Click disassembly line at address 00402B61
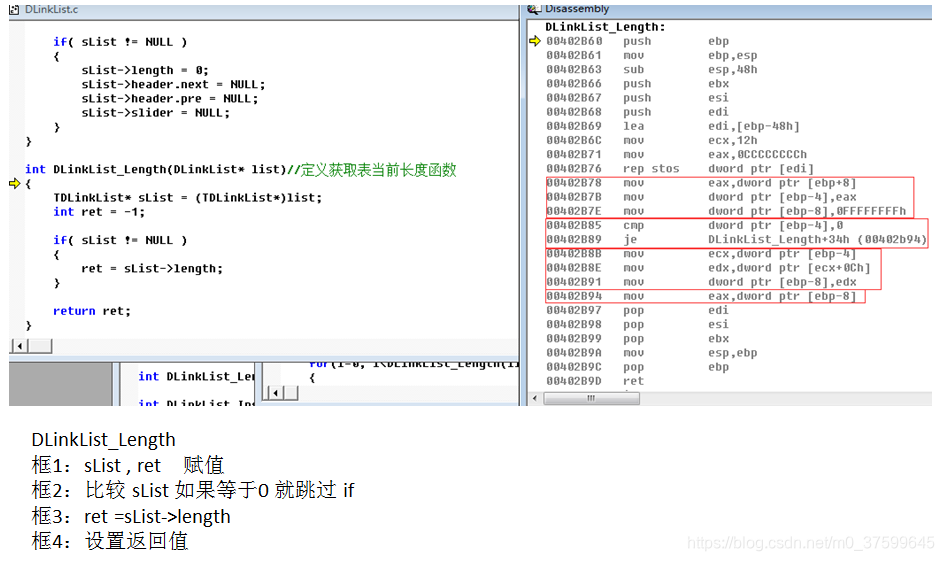Image resolution: width=944 pixels, height=561 pixels. pyautogui.click(x=651, y=55)
